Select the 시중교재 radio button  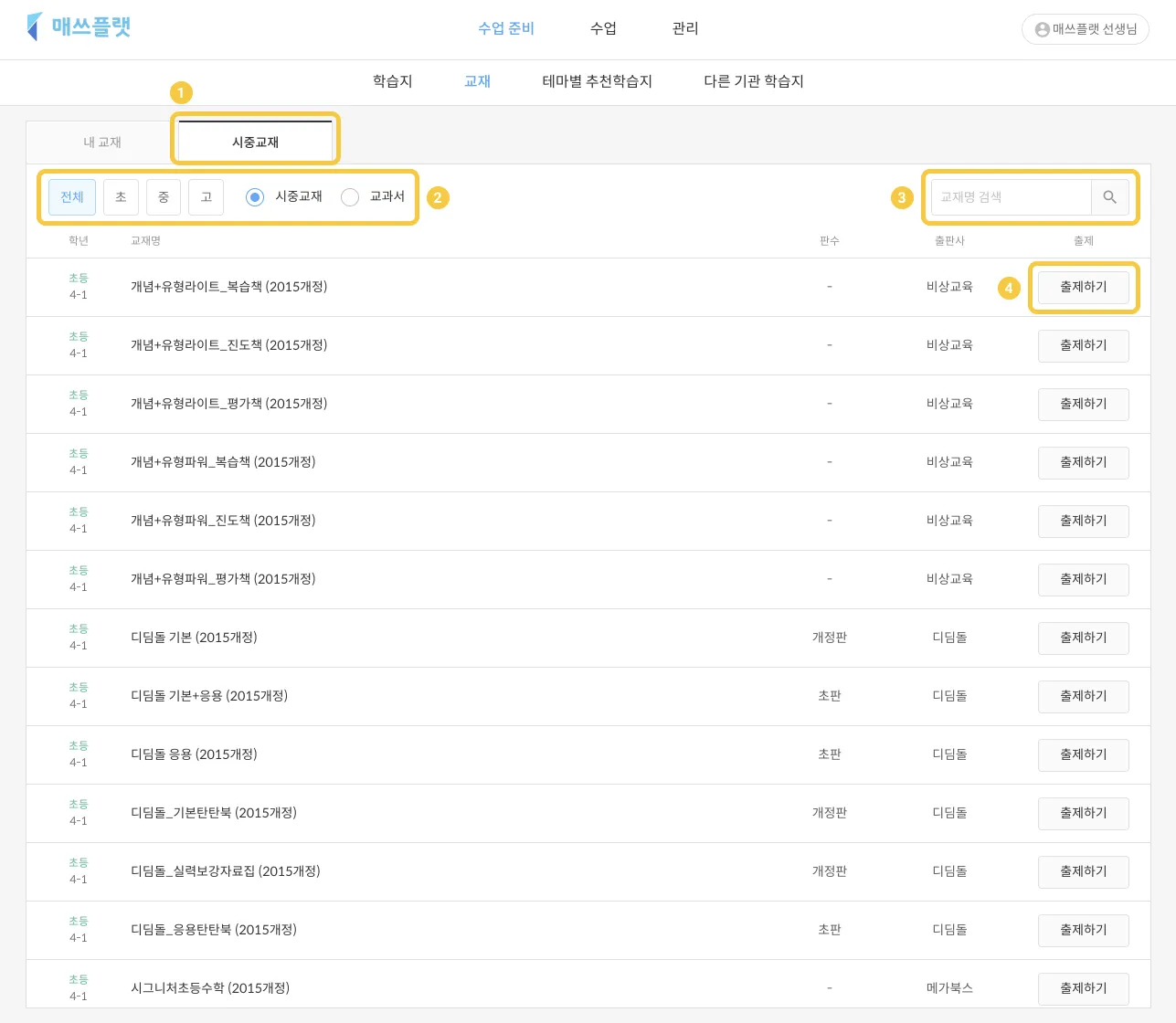255,197
